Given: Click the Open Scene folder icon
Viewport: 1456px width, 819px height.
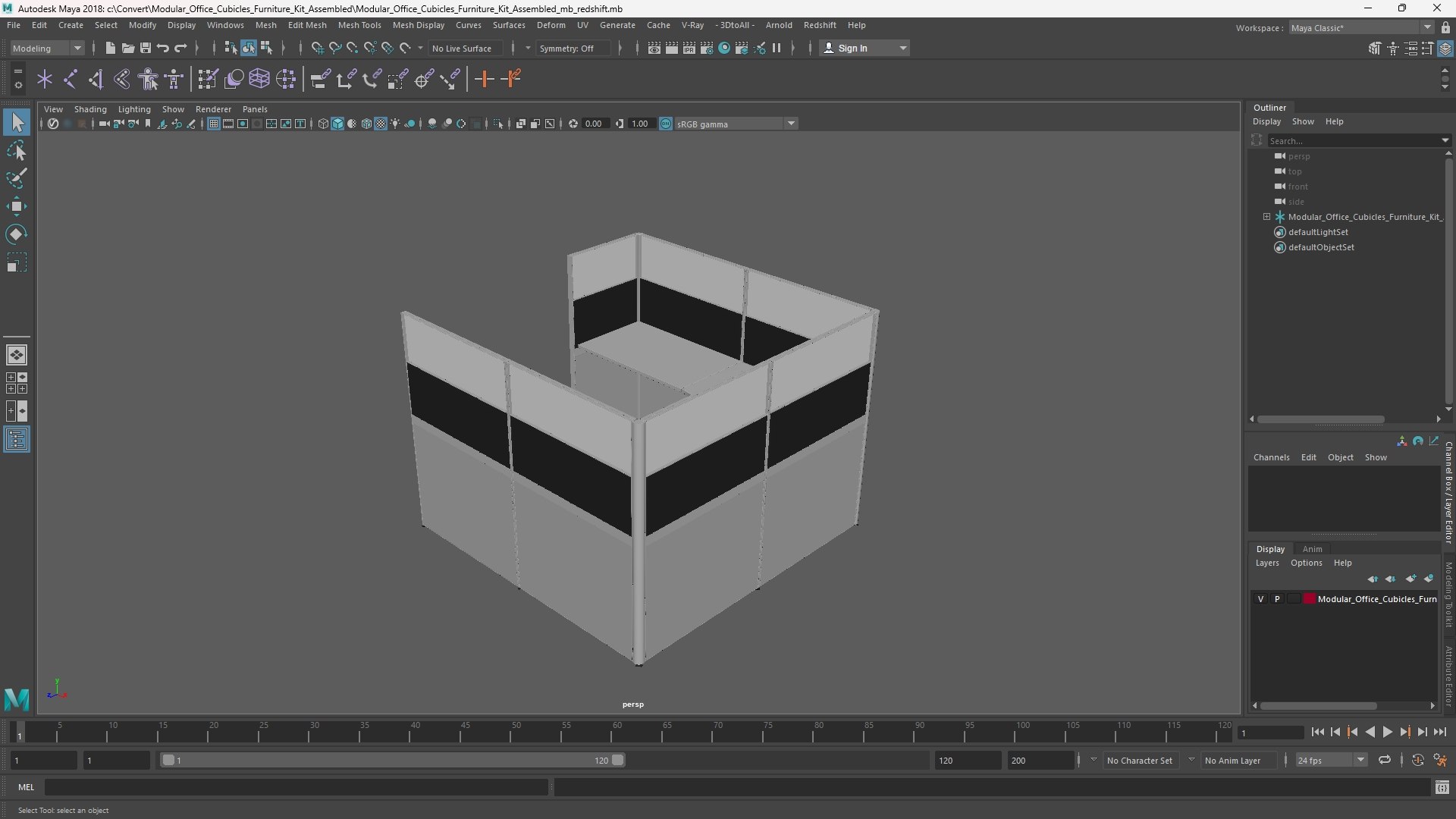Looking at the screenshot, I should [x=127, y=48].
